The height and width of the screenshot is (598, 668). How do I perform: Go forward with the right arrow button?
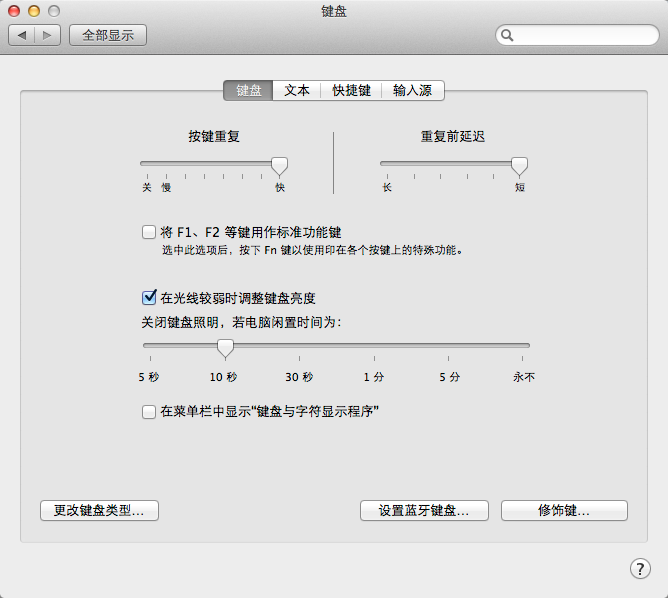[48, 35]
